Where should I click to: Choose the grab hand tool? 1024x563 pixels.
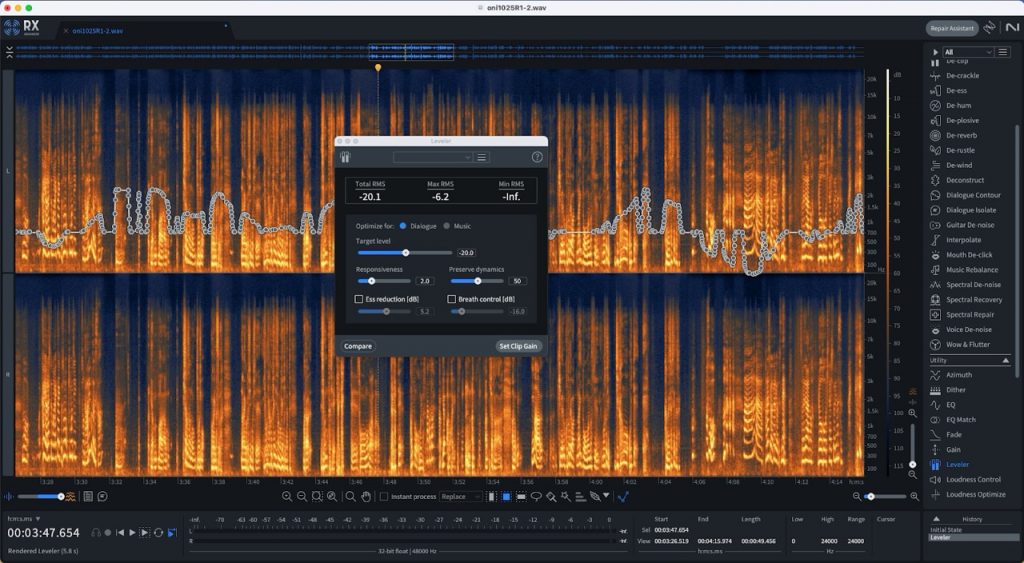coord(366,496)
